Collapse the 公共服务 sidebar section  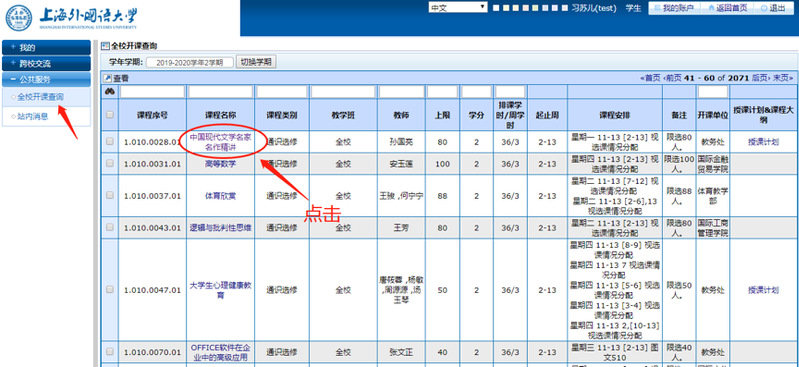coord(46,80)
